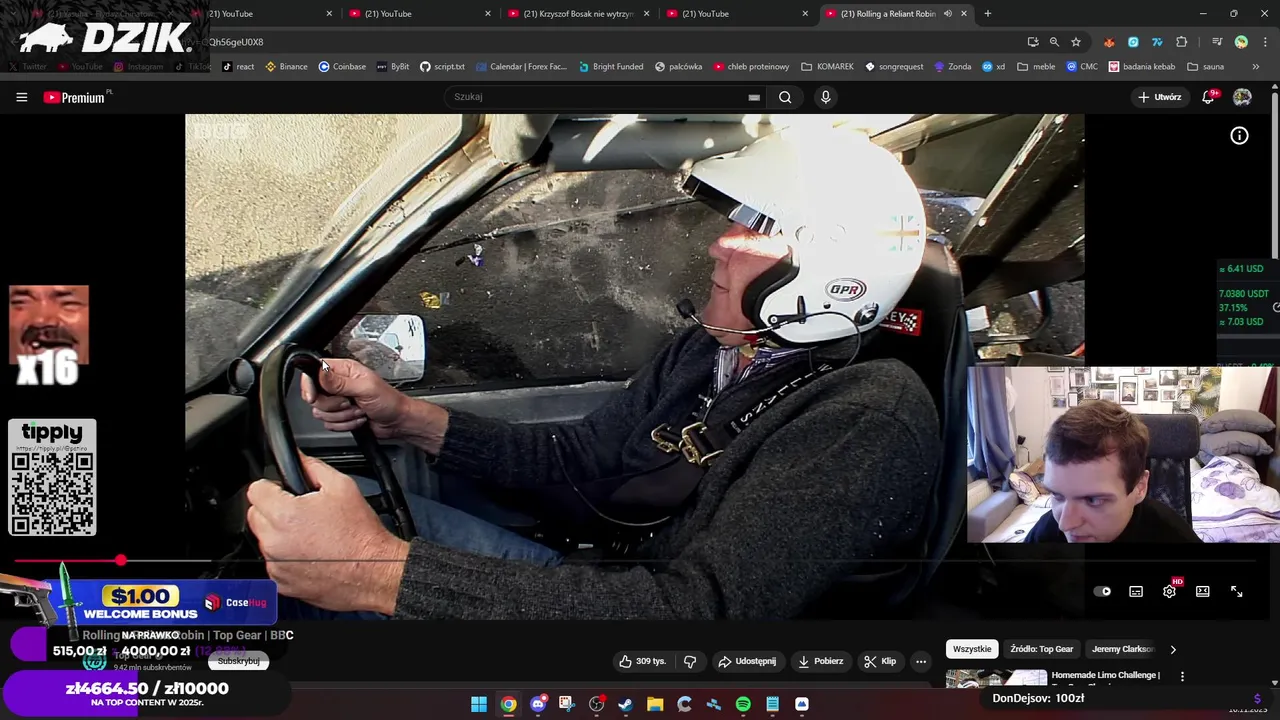Click the Pobierz download button
This screenshot has height=720, width=1280.
click(x=820, y=661)
